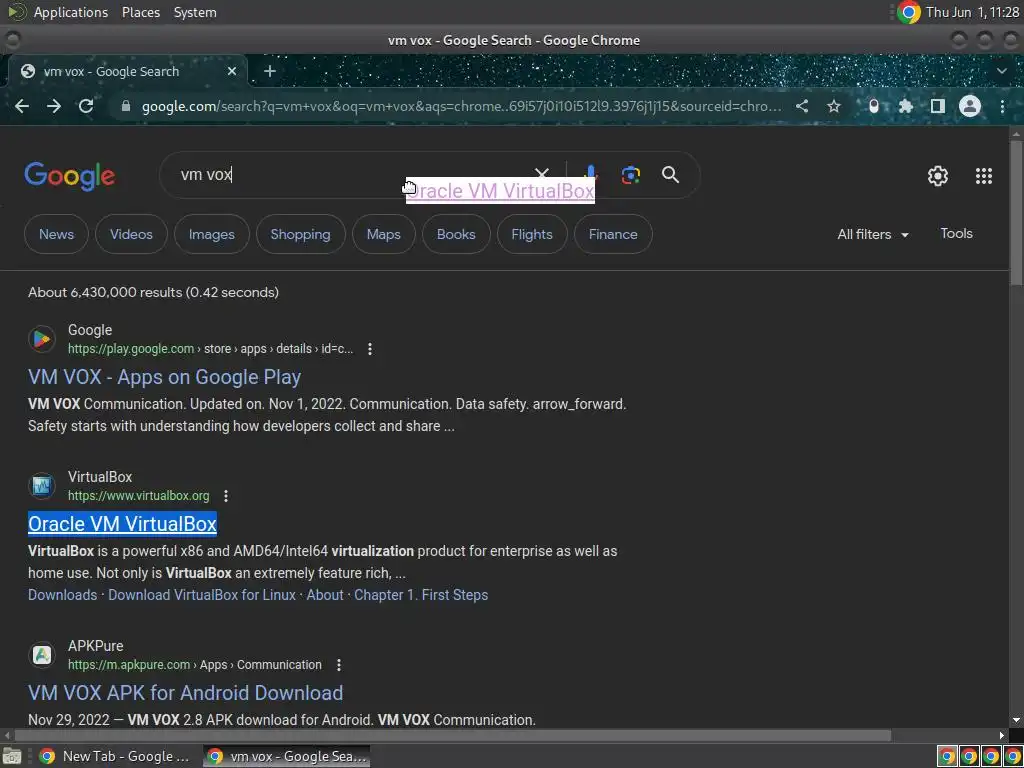Viewport: 1024px width, 768px height.
Task: Switch to New Tab - Google taskbar window
Action: tap(114, 756)
